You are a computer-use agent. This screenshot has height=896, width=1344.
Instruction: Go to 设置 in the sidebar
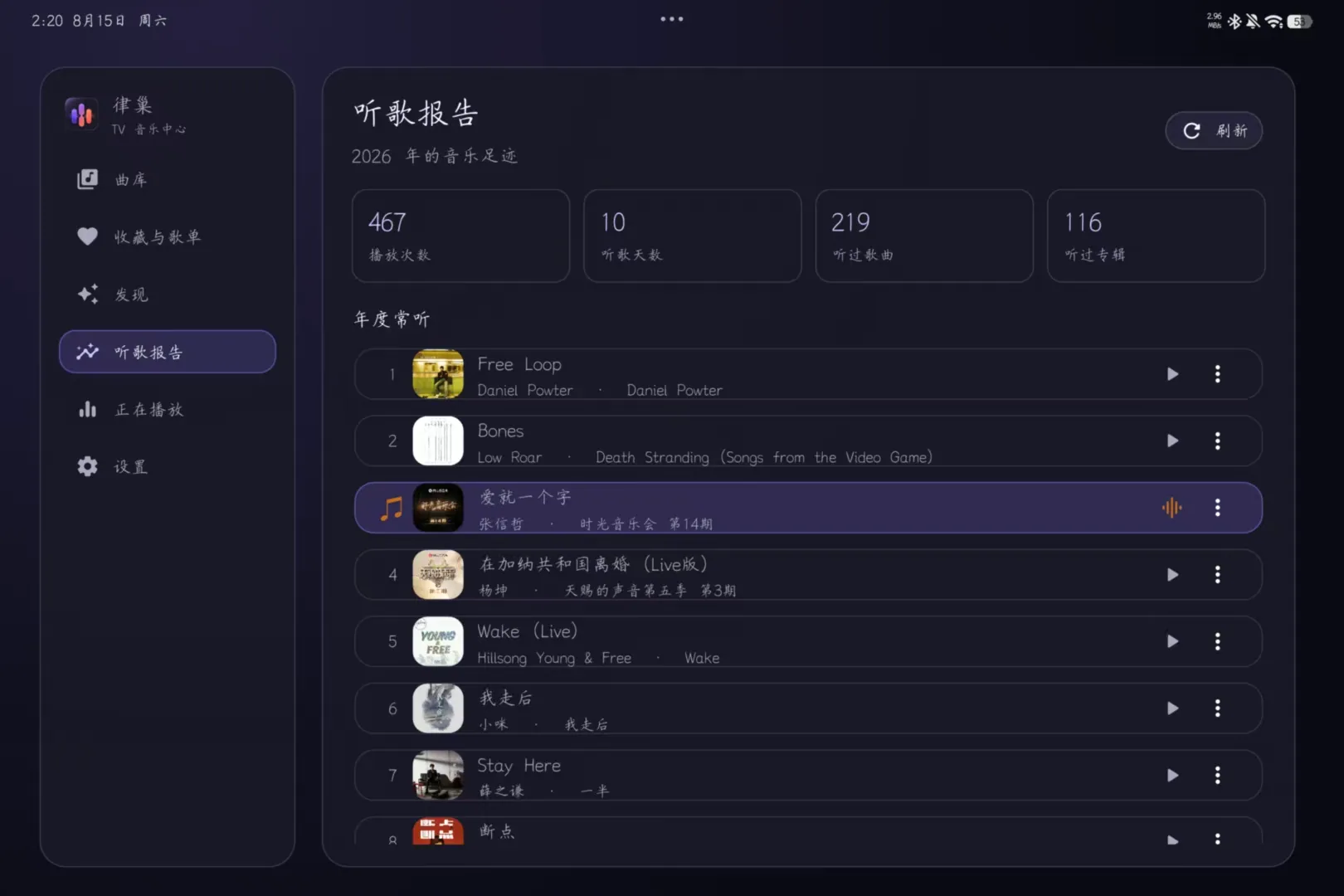coord(168,466)
